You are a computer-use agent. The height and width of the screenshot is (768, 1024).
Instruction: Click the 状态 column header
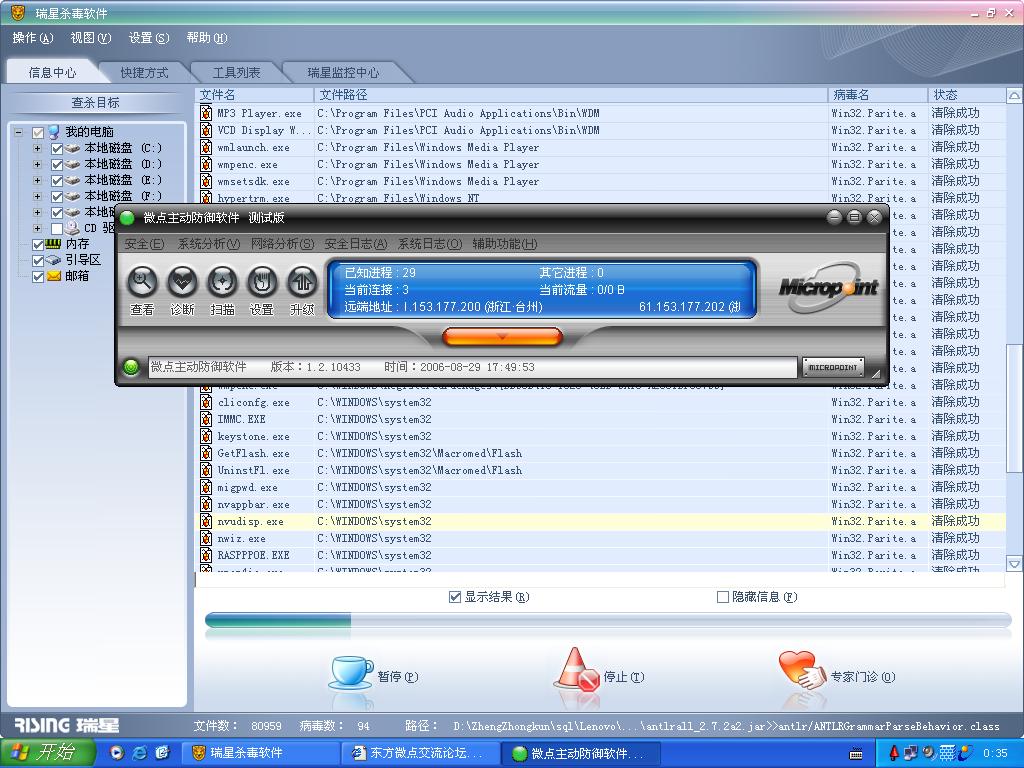coord(967,95)
